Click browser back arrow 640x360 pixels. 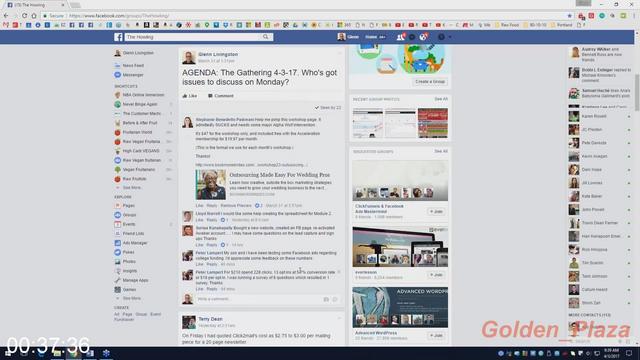6,16
